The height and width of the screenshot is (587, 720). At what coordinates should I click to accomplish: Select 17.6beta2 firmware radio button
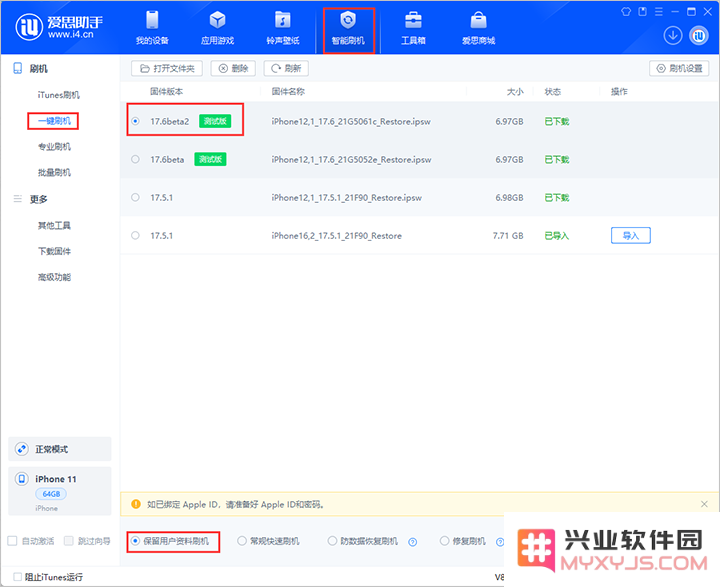click(x=135, y=121)
